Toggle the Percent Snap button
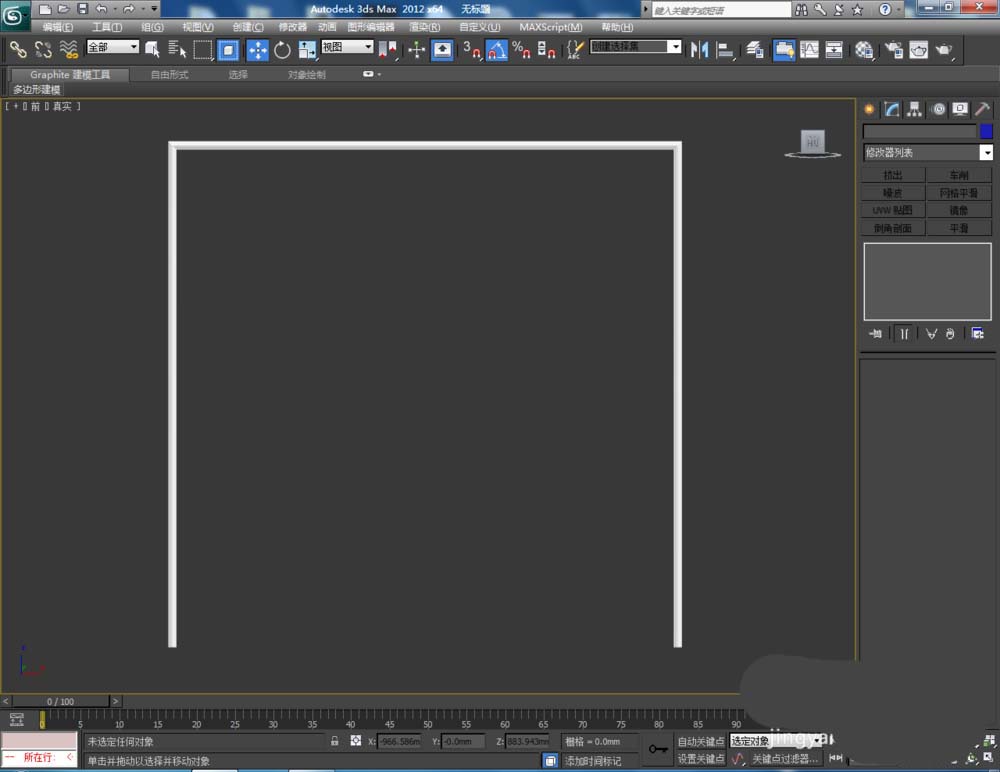The image size is (1000, 772). pyautogui.click(x=521, y=50)
